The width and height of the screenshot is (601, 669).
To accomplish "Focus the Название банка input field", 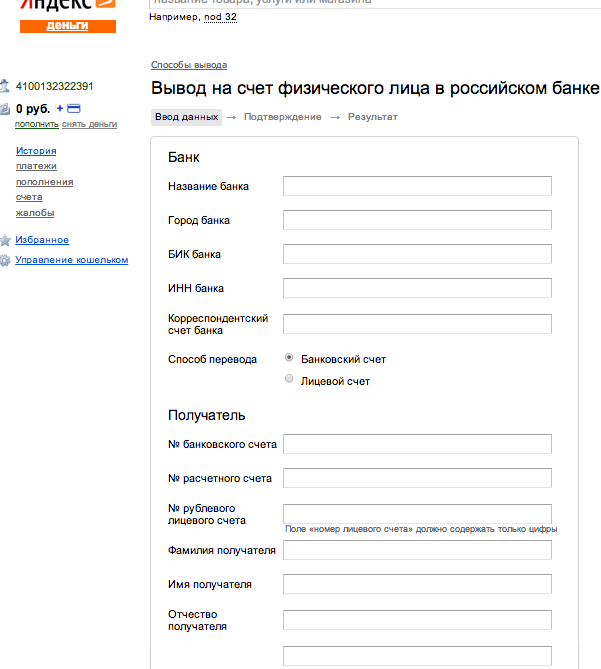I will [x=417, y=186].
